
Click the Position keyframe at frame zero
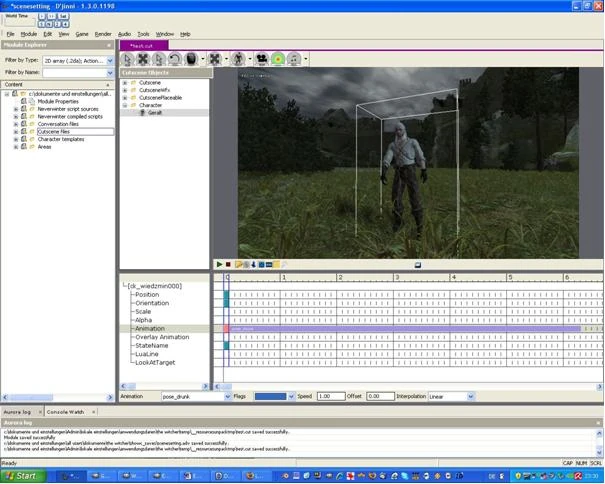(x=226, y=294)
